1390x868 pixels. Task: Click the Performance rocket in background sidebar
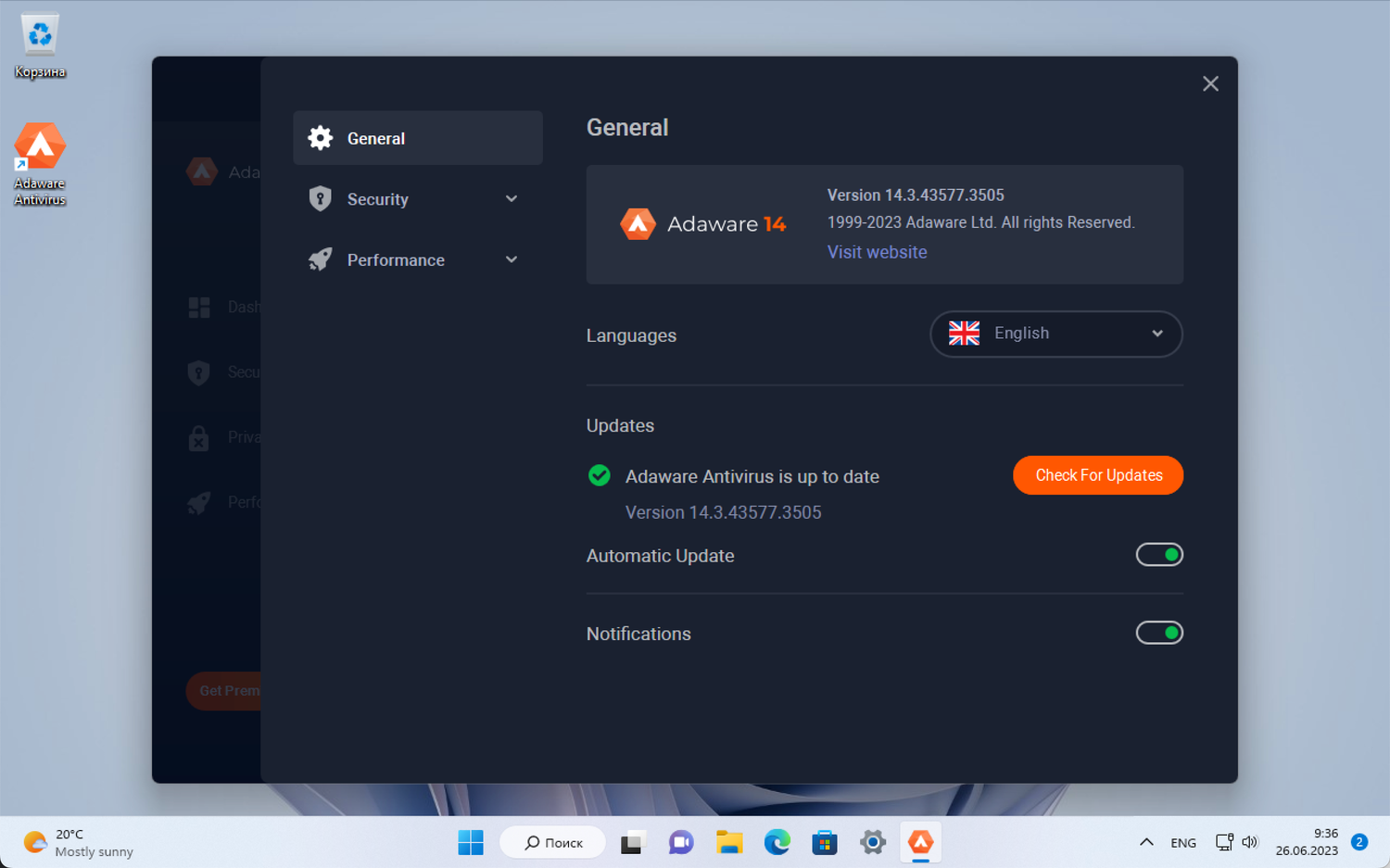pyautogui.click(x=199, y=502)
